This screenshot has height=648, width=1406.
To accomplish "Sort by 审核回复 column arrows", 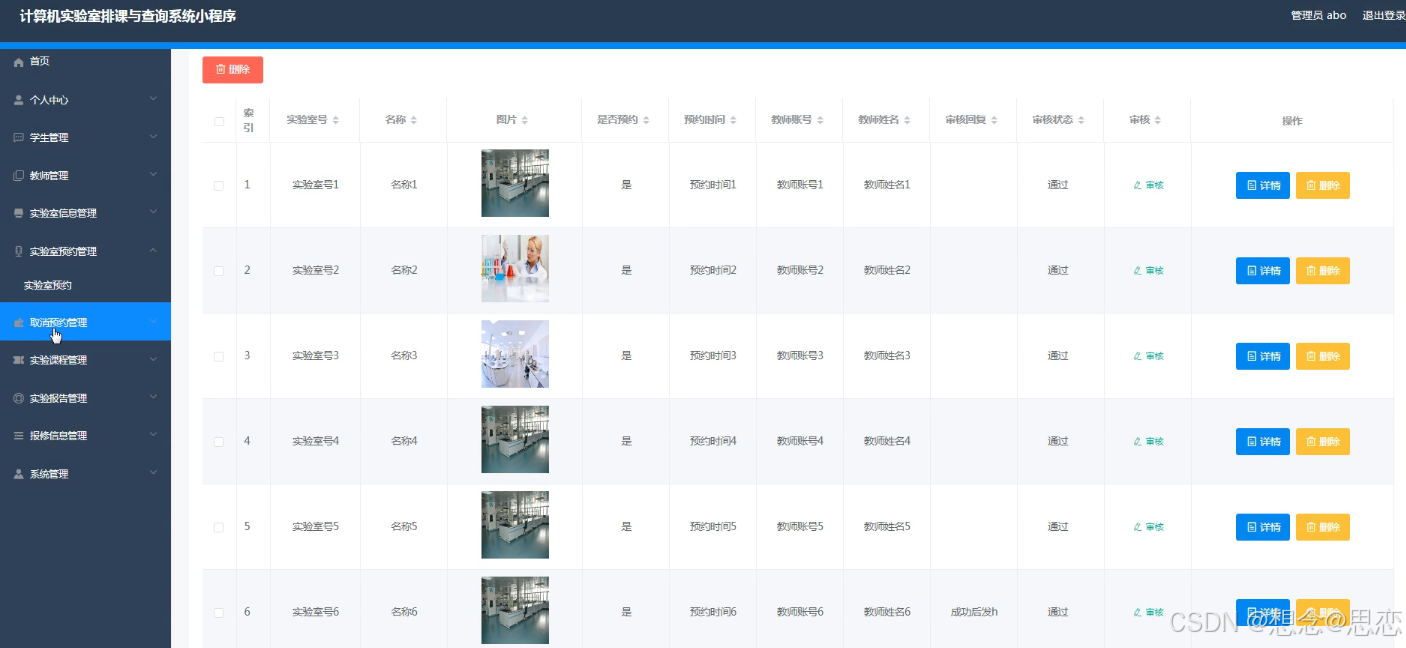I will (994, 120).
